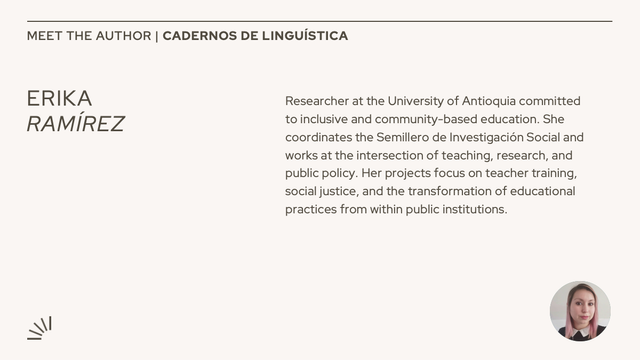Select the words 'public policy'
The width and height of the screenshot is (640, 360).
pyautogui.click(x=320, y=173)
